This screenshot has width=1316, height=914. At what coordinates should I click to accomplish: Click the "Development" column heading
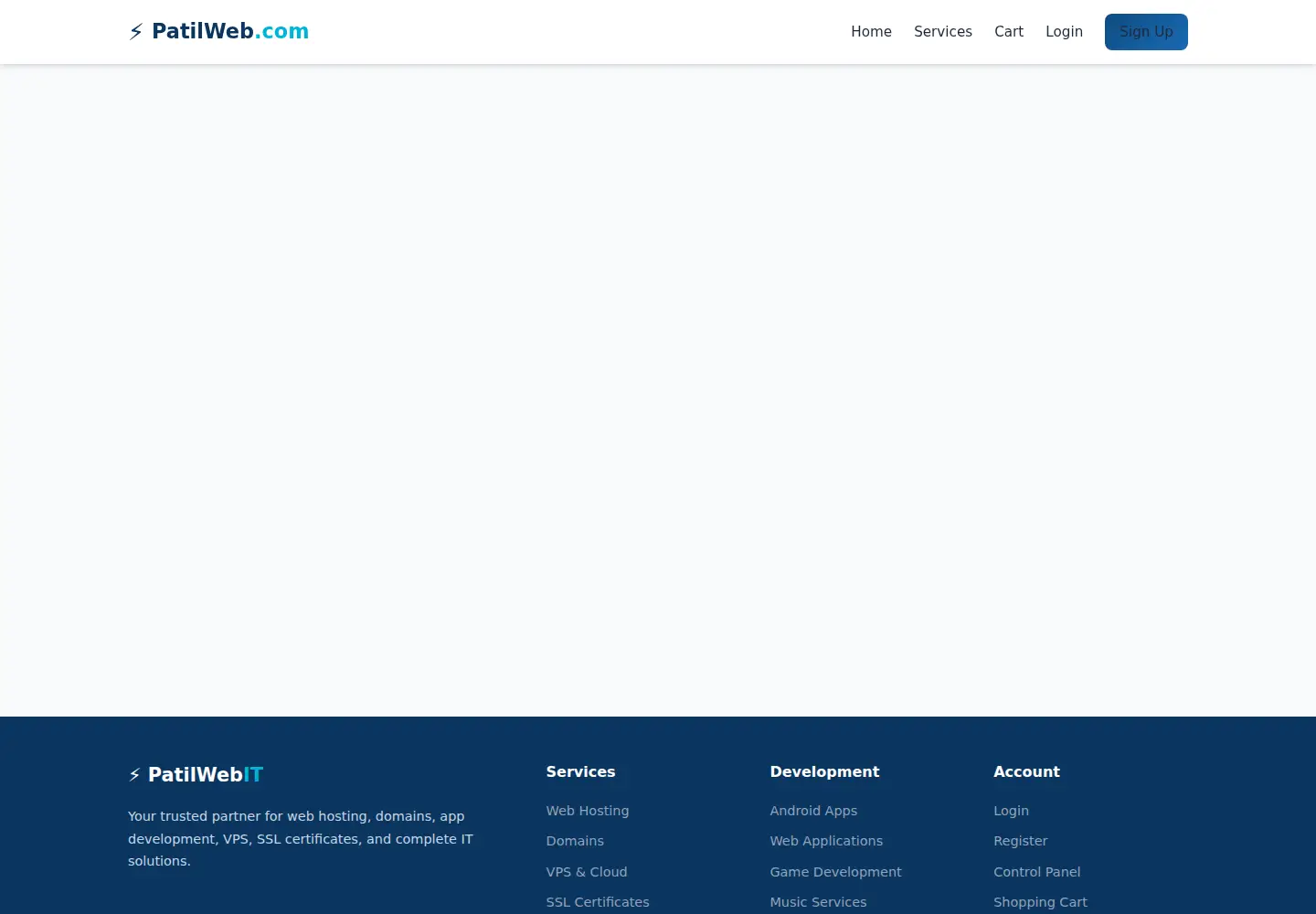pyautogui.click(x=824, y=772)
